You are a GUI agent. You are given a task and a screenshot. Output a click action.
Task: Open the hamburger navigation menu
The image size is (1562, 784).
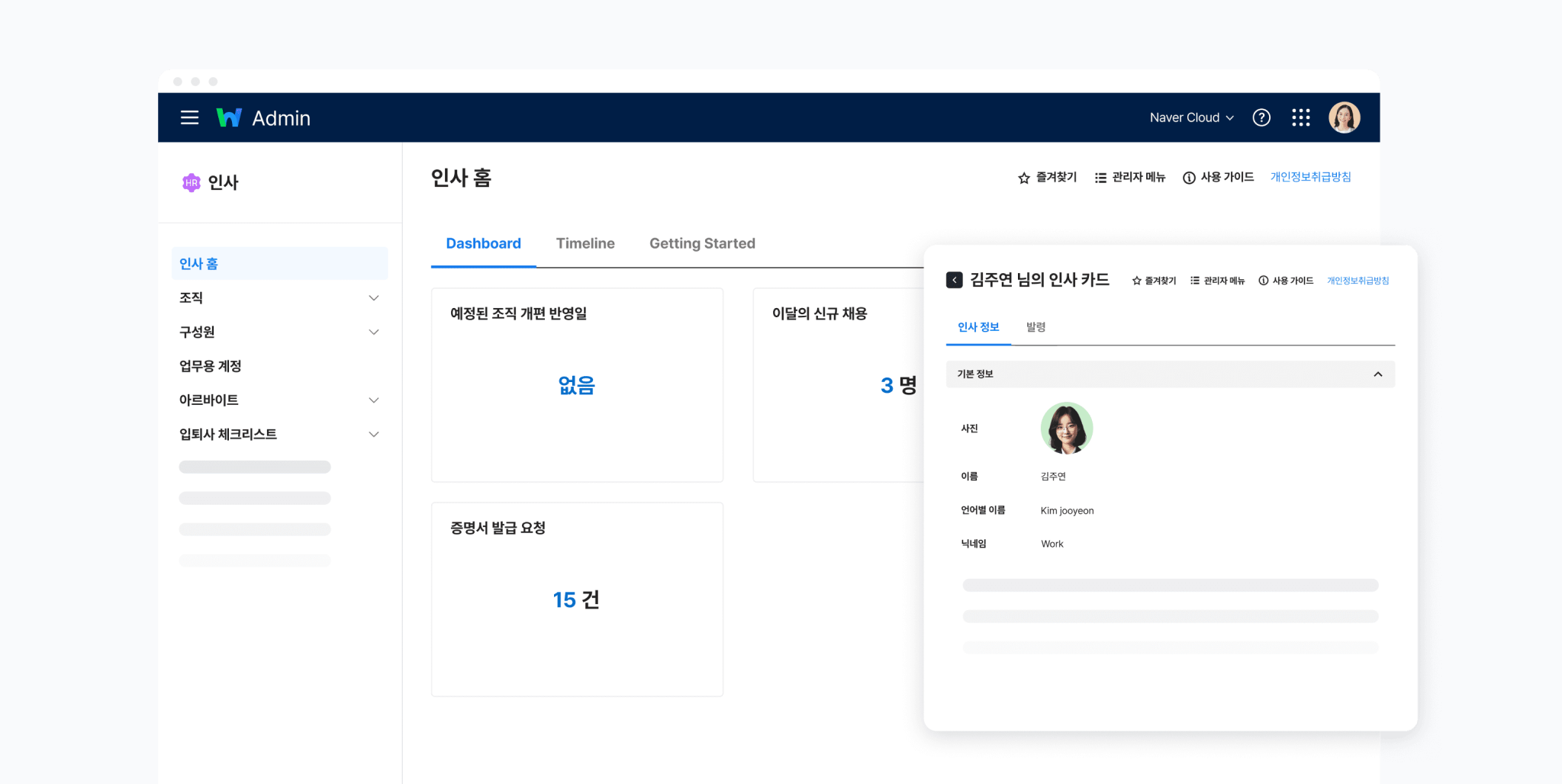point(189,117)
